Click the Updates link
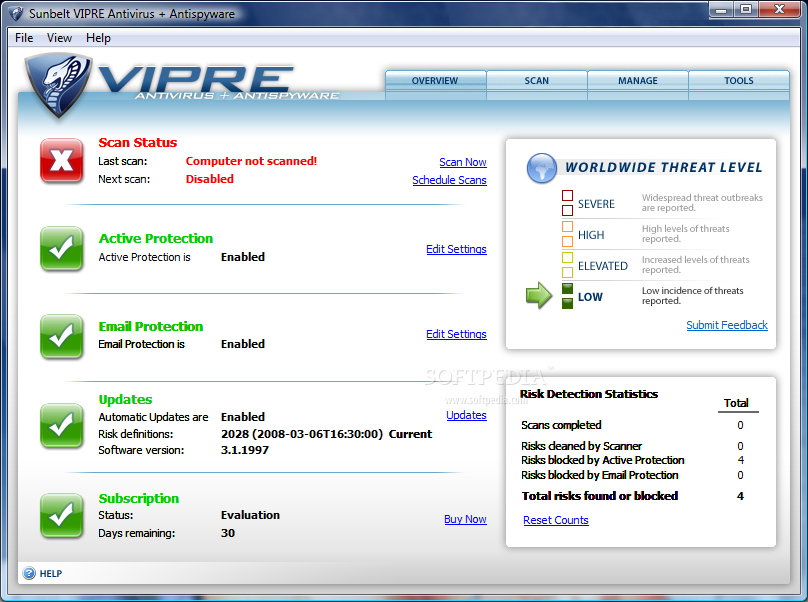The width and height of the screenshot is (808, 602). 466,415
